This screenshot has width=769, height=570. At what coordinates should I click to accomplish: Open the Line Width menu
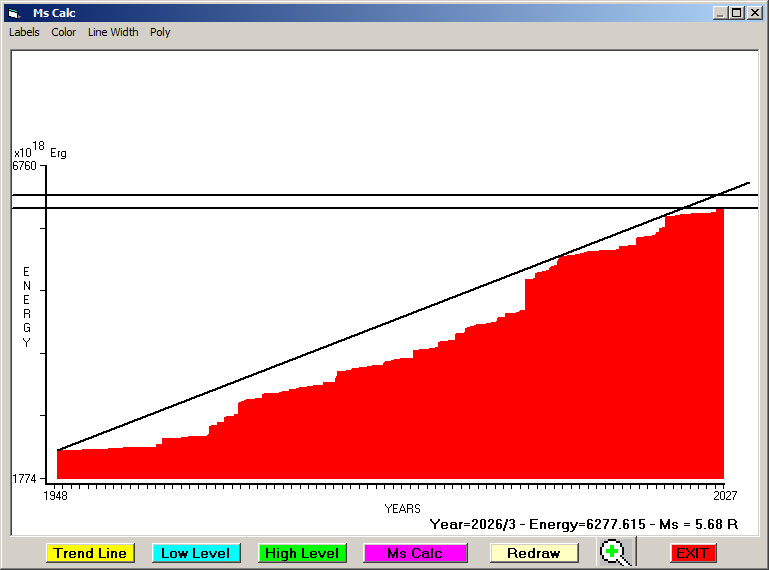(113, 32)
